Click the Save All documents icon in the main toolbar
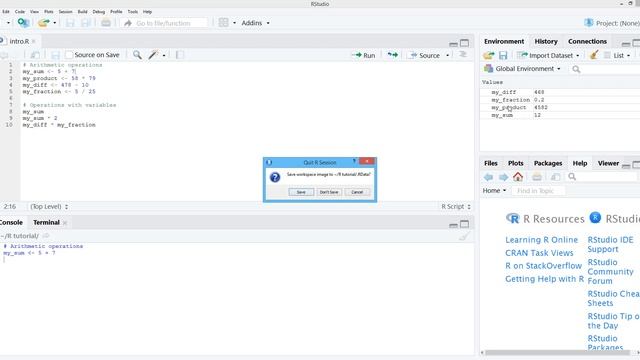Image resolution: width=640 pixels, height=360 pixels. [x=86, y=23]
